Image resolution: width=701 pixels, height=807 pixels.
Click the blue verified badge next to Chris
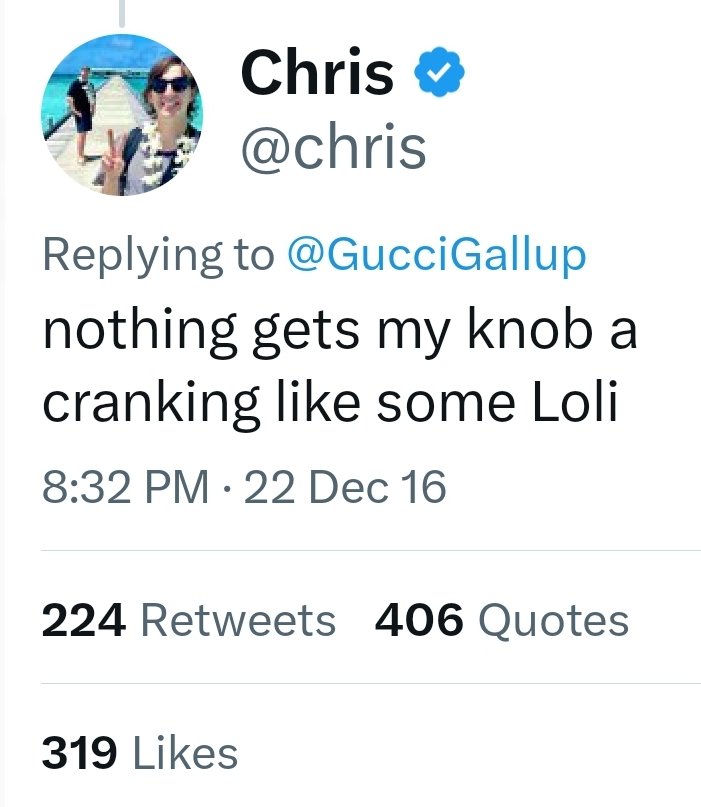coord(439,72)
